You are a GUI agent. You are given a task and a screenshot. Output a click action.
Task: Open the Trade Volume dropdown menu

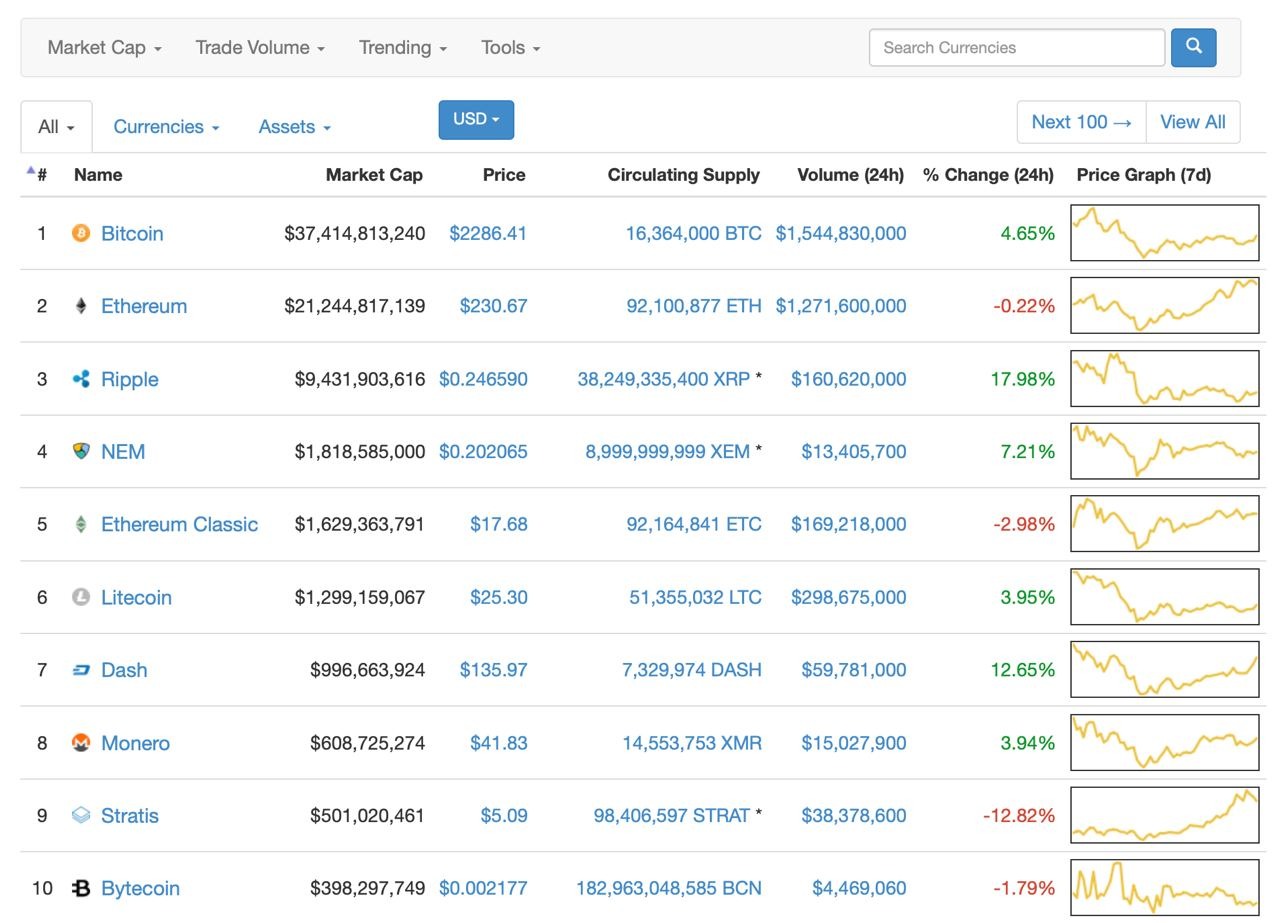260,47
